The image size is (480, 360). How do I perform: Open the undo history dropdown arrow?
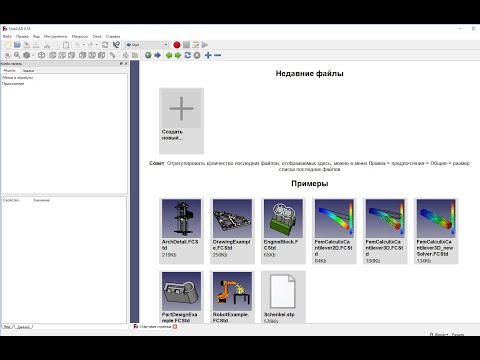(83, 45)
